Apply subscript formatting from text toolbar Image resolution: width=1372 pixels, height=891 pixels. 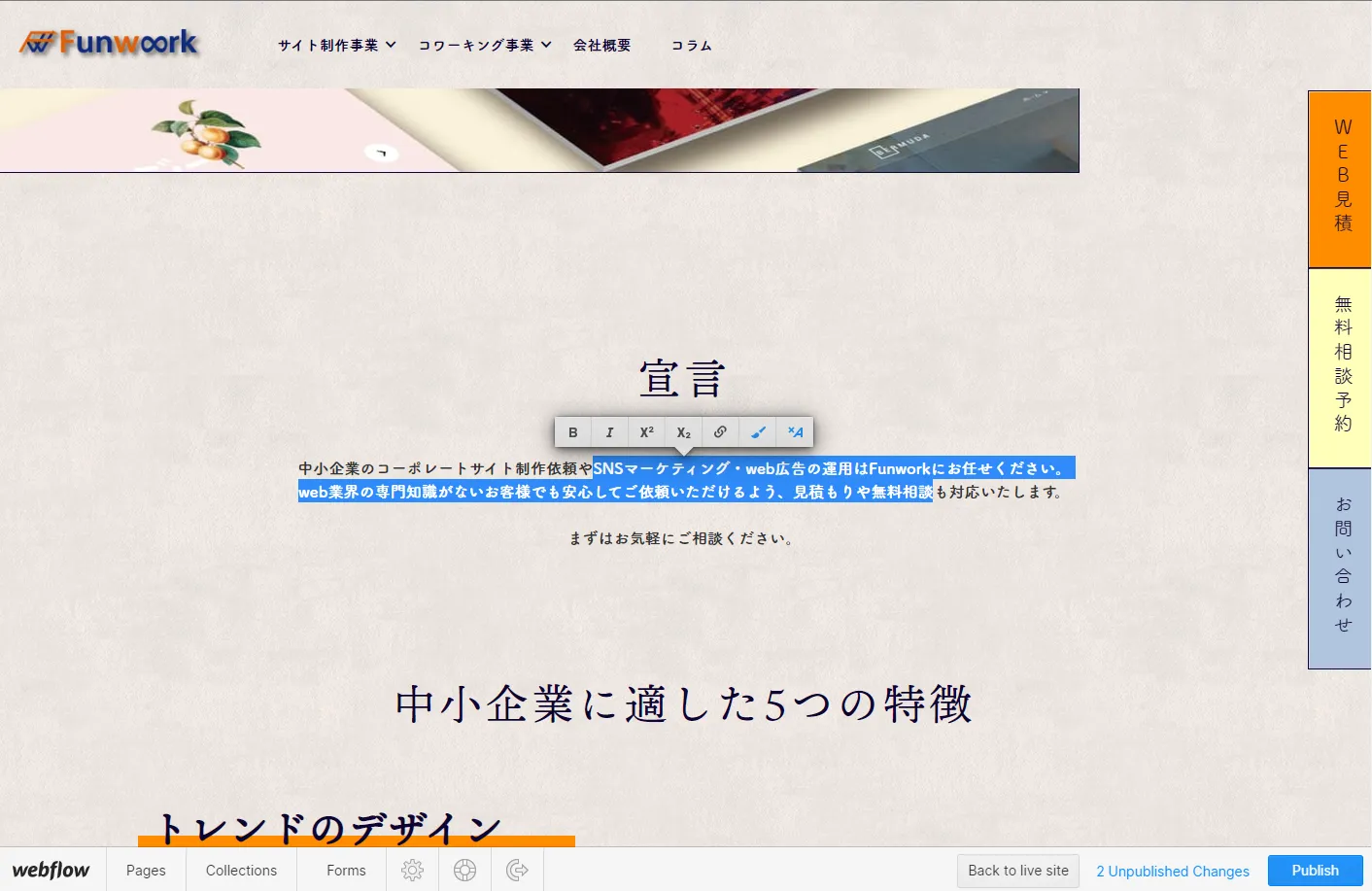(683, 431)
